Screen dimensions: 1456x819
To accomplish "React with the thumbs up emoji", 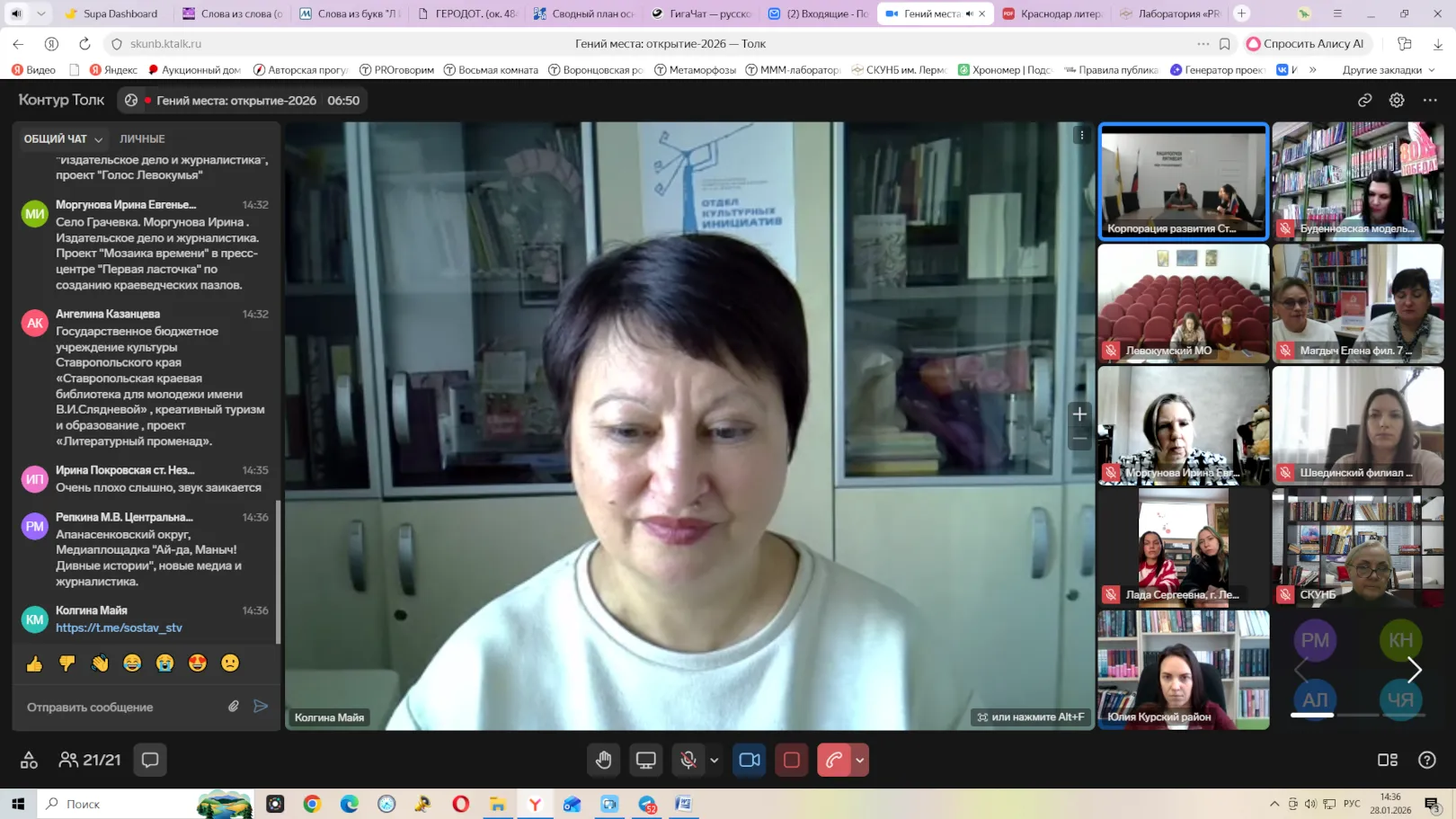I will click(x=34, y=663).
